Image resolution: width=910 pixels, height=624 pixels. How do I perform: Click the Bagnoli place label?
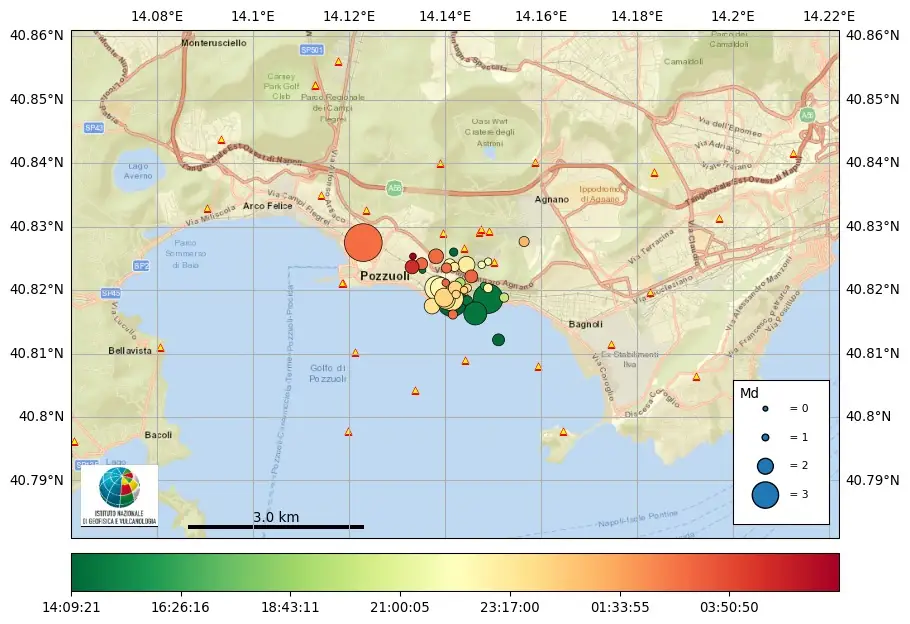(x=586, y=324)
